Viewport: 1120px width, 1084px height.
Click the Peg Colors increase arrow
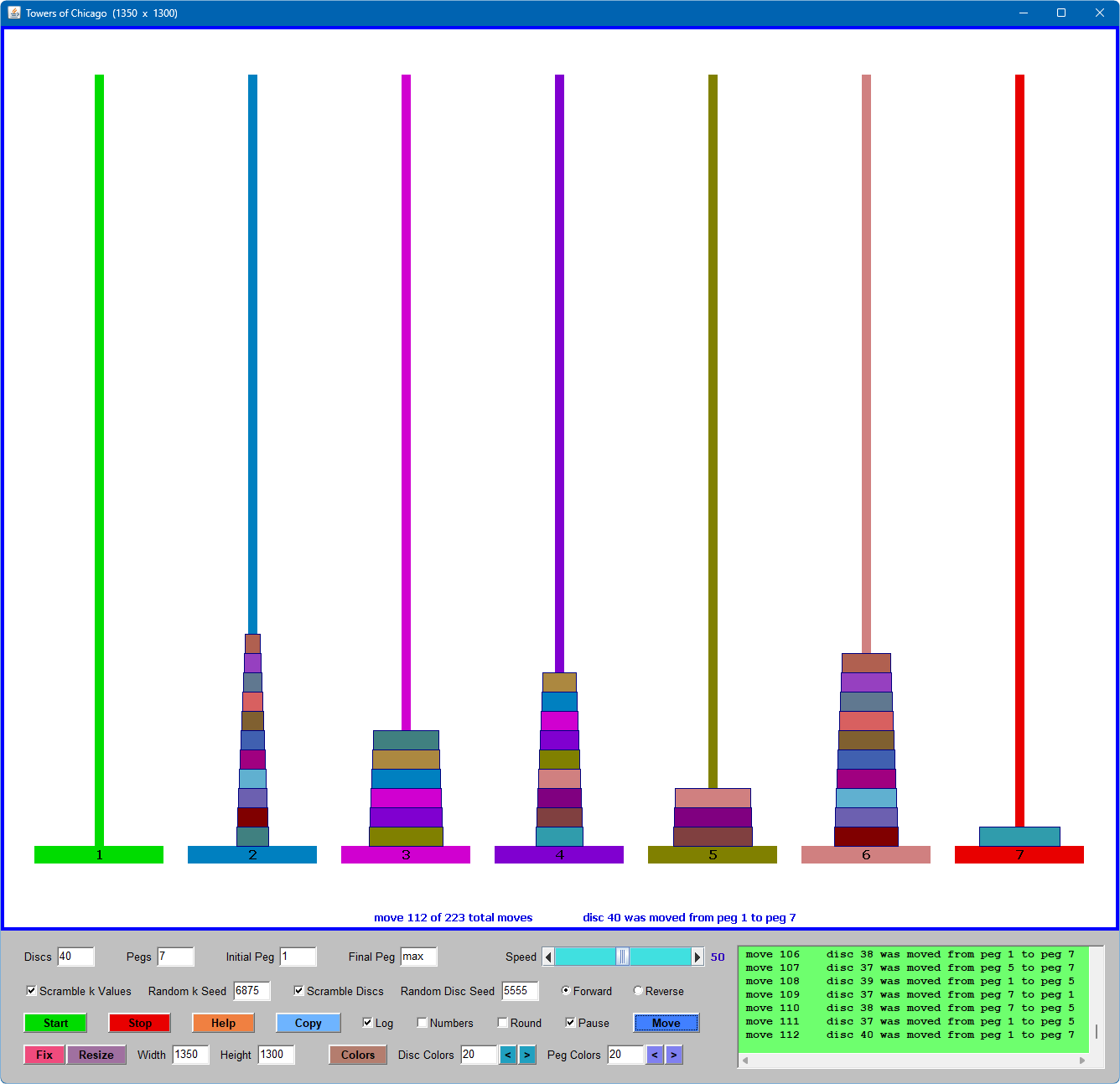point(674,1055)
